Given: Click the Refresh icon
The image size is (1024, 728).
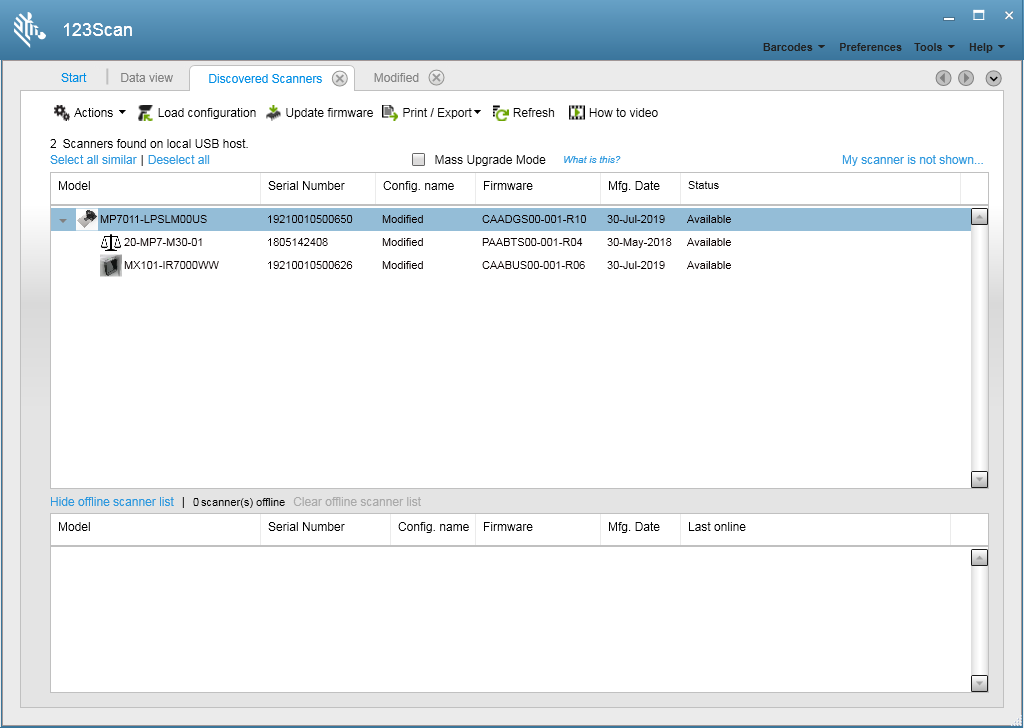Looking at the screenshot, I should coord(501,114).
